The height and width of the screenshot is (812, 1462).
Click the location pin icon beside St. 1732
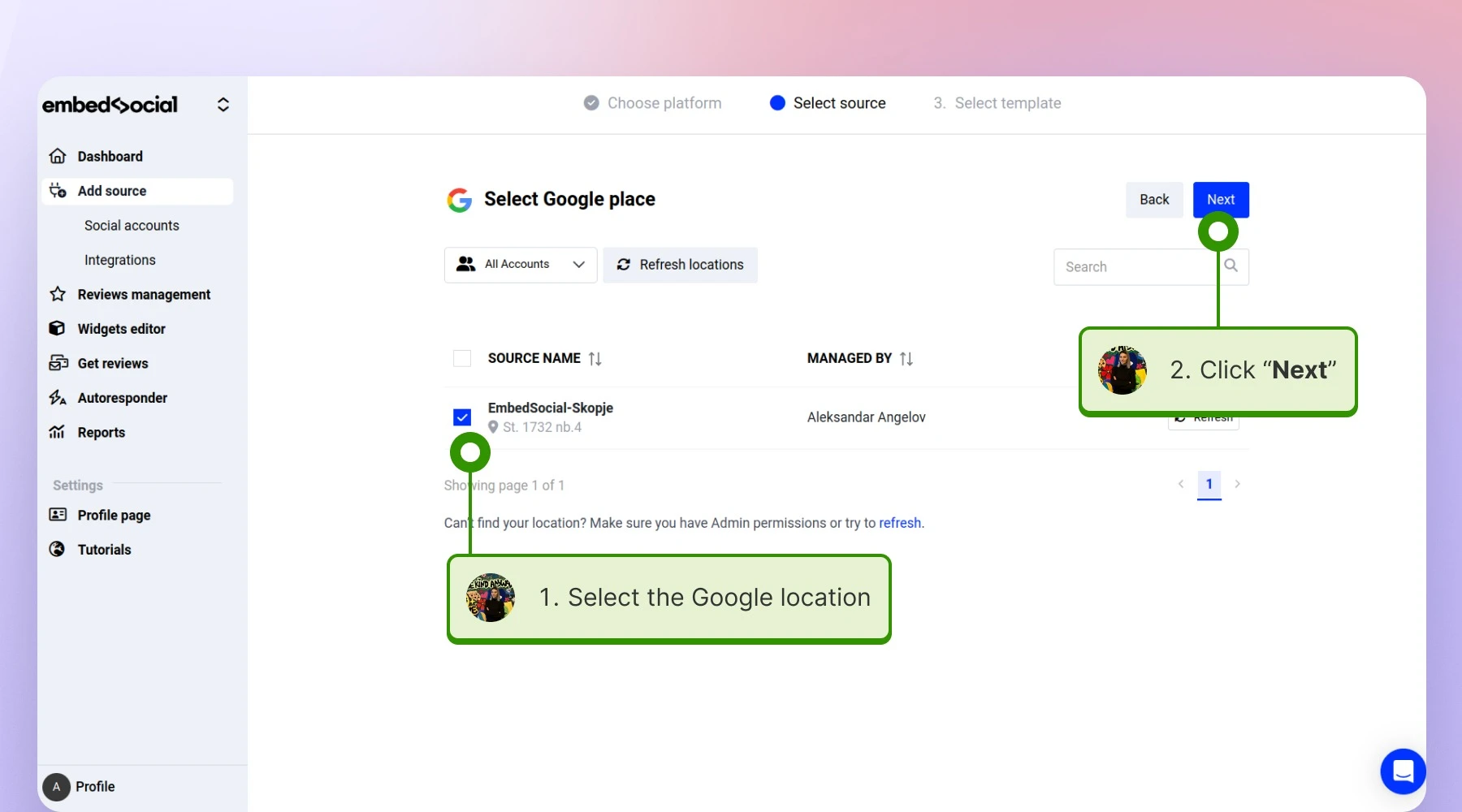(x=493, y=427)
